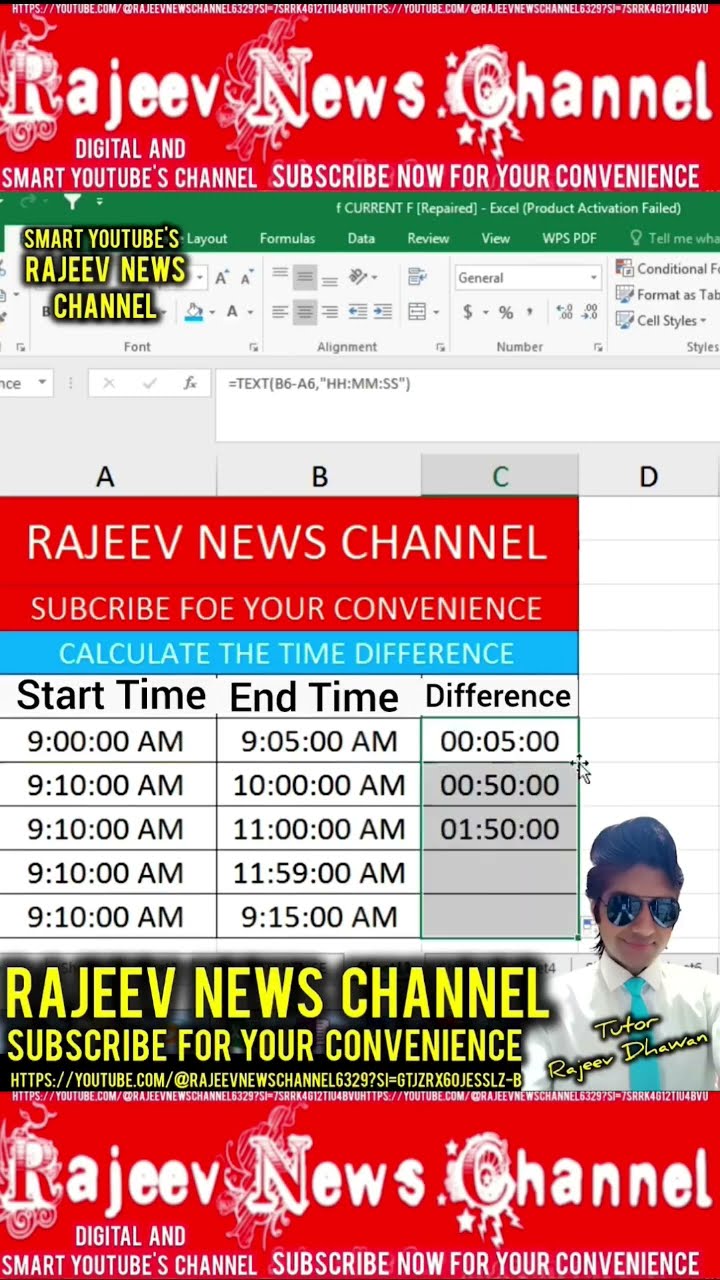Click the Increase Font Size icon

222,277
